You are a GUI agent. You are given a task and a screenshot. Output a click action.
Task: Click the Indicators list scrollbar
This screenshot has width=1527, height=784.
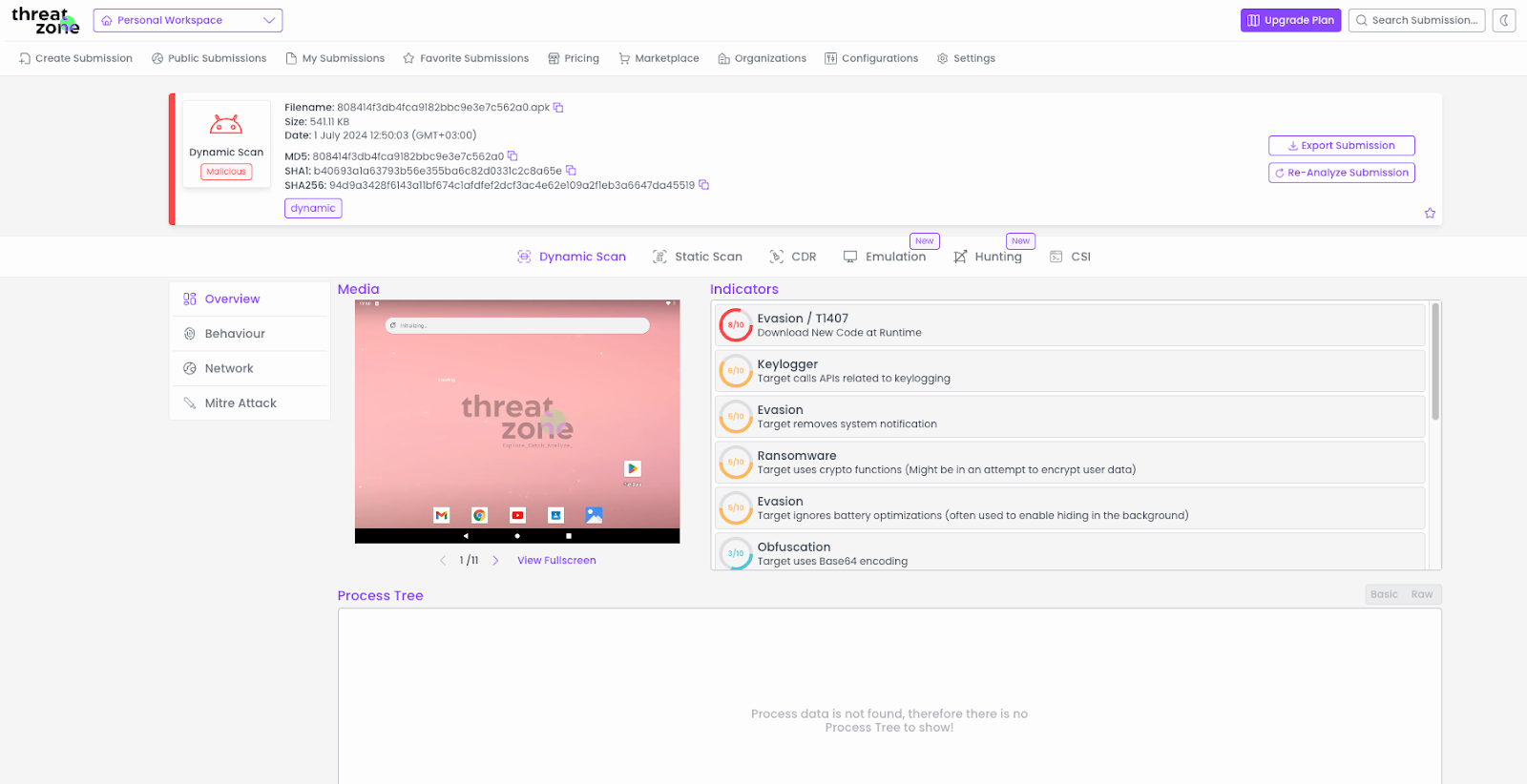pyautogui.click(x=1434, y=362)
